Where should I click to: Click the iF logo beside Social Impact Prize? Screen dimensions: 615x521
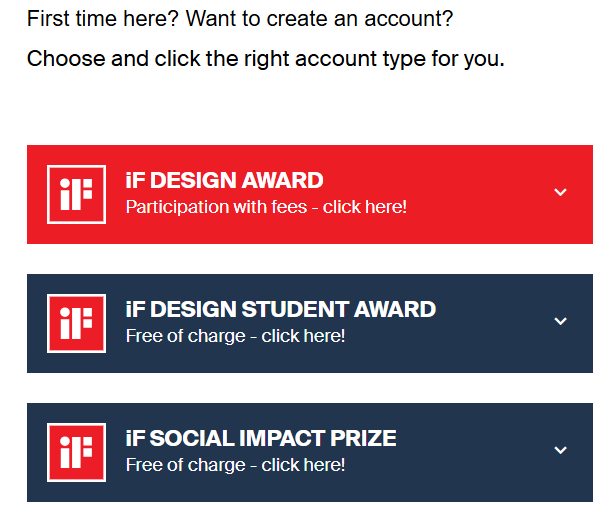click(x=76, y=452)
